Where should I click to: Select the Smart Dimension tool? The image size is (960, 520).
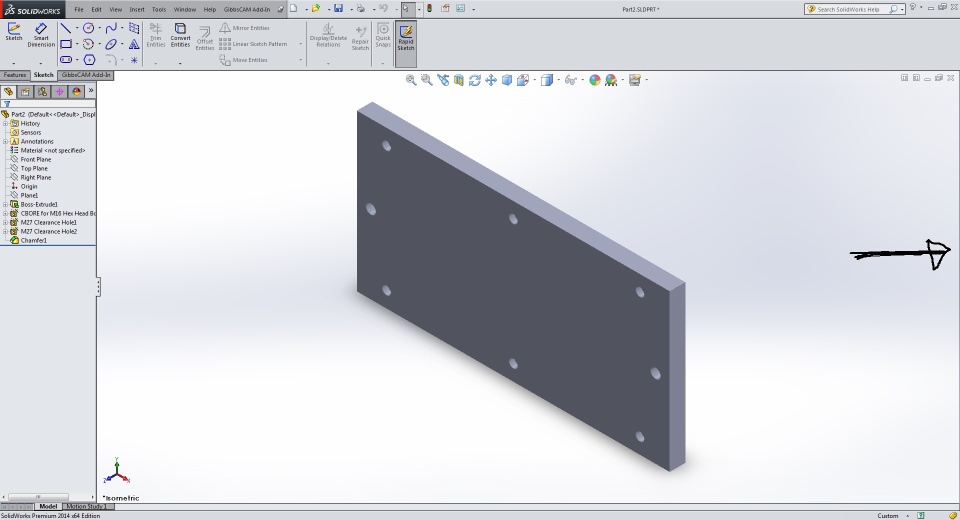[41, 34]
